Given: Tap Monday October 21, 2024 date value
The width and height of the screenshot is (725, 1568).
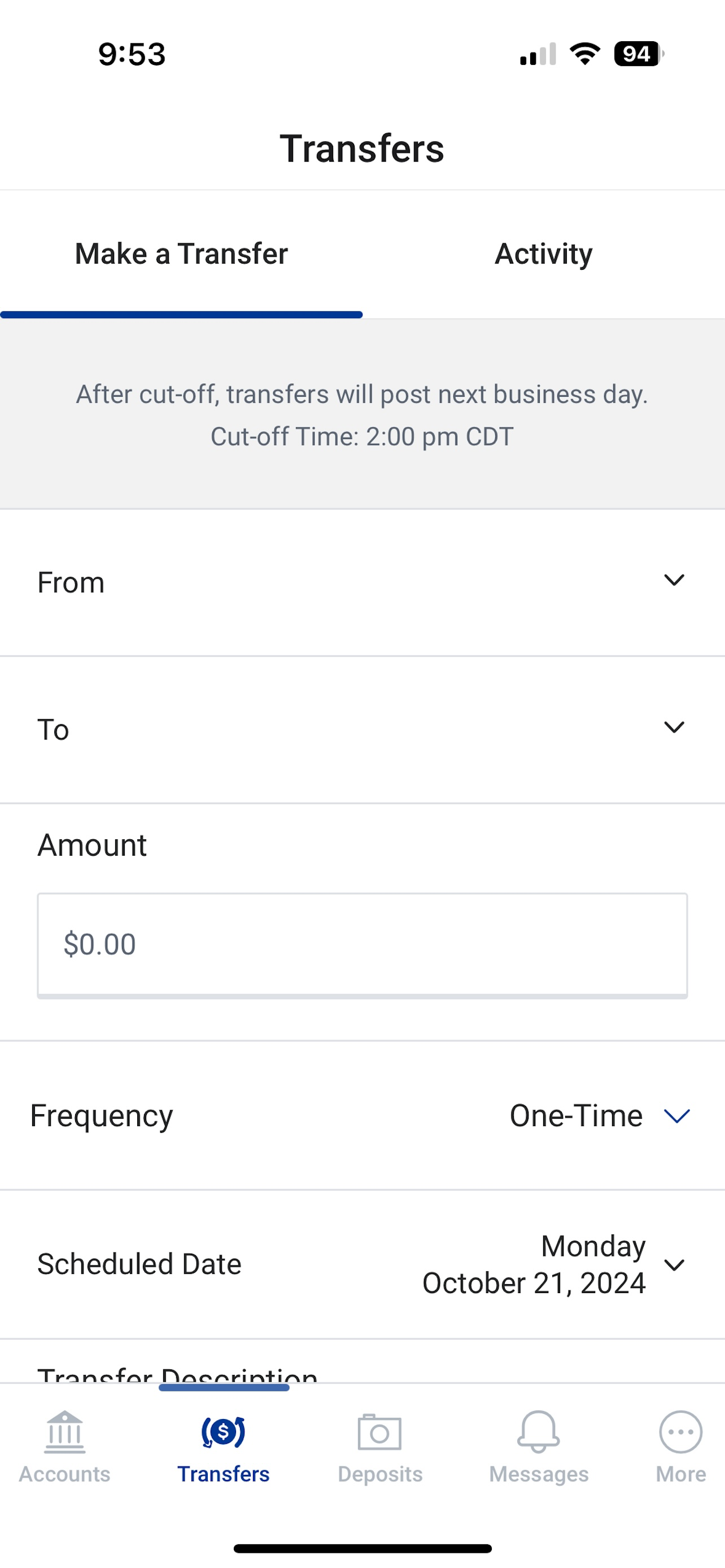Looking at the screenshot, I should click(534, 1265).
